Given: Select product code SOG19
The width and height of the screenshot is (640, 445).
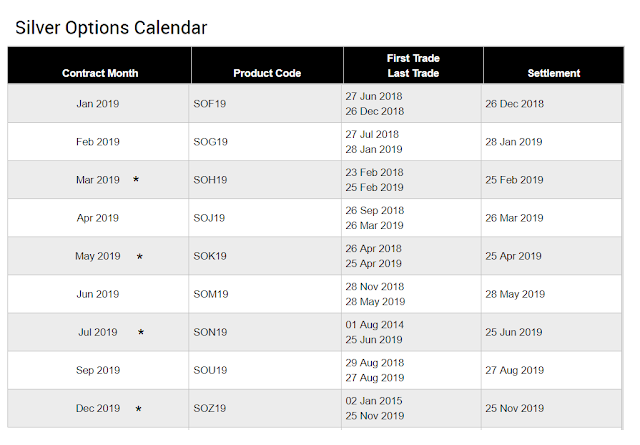Looking at the screenshot, I should pos(210,142).
